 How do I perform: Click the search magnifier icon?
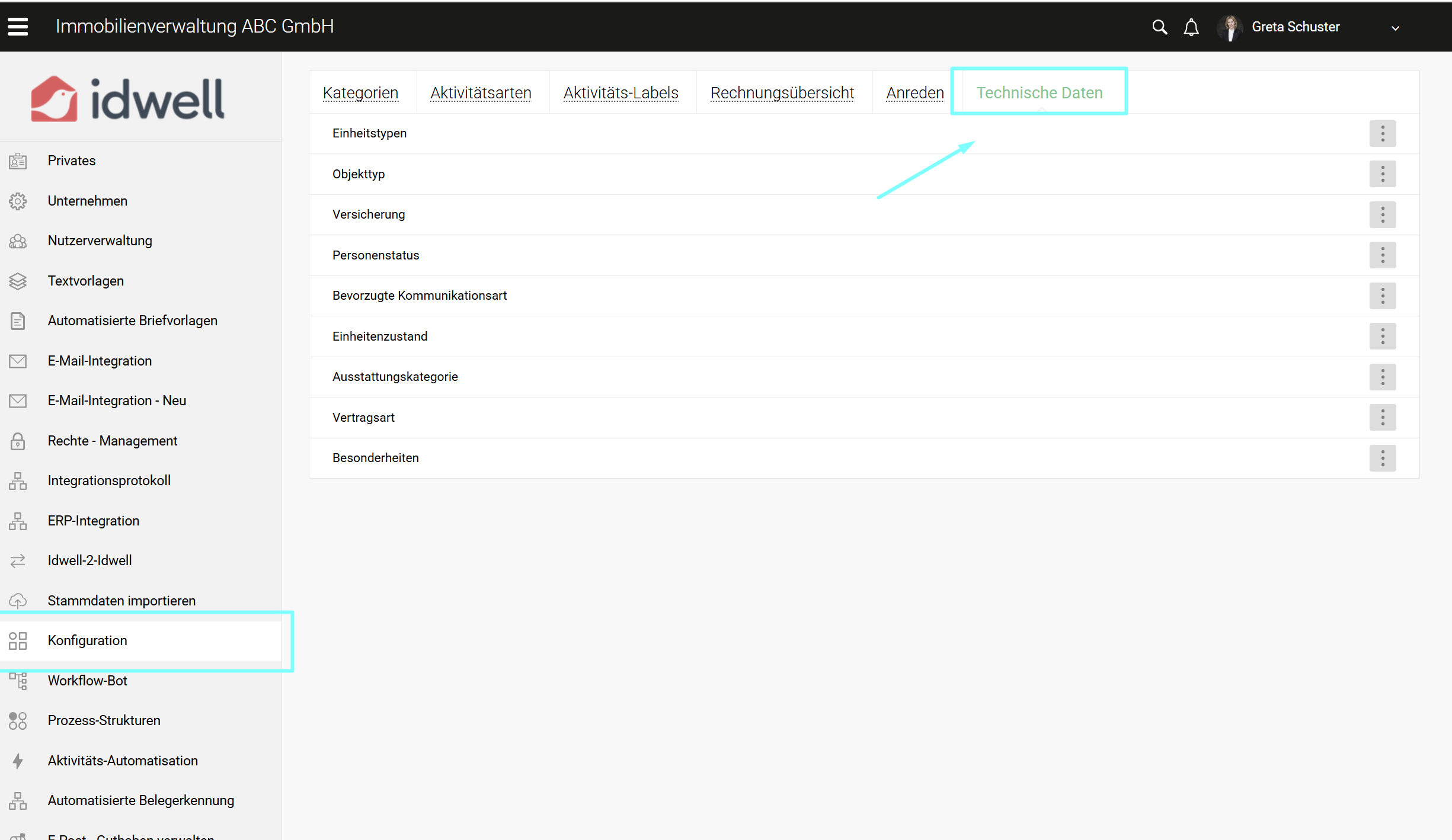1159,27
